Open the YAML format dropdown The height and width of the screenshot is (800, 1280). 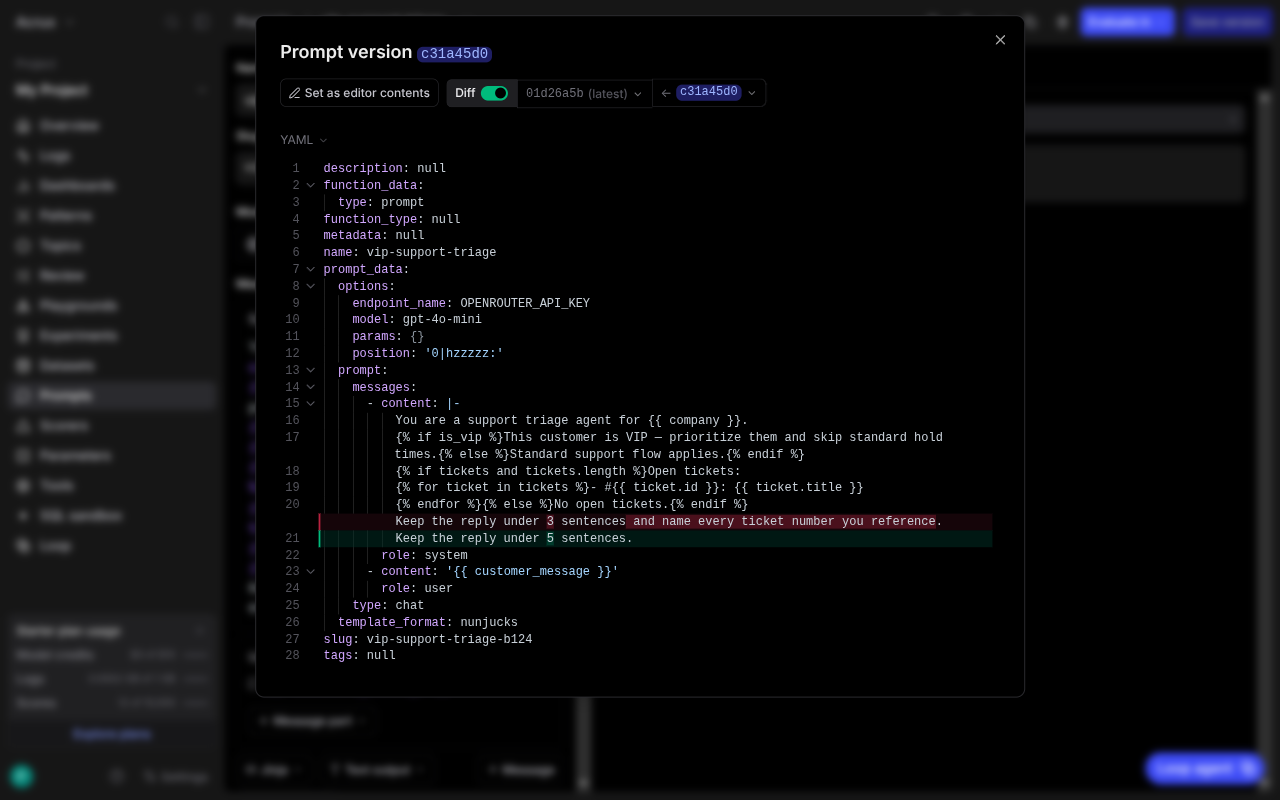pyautogui.click(x=304, y=140)
